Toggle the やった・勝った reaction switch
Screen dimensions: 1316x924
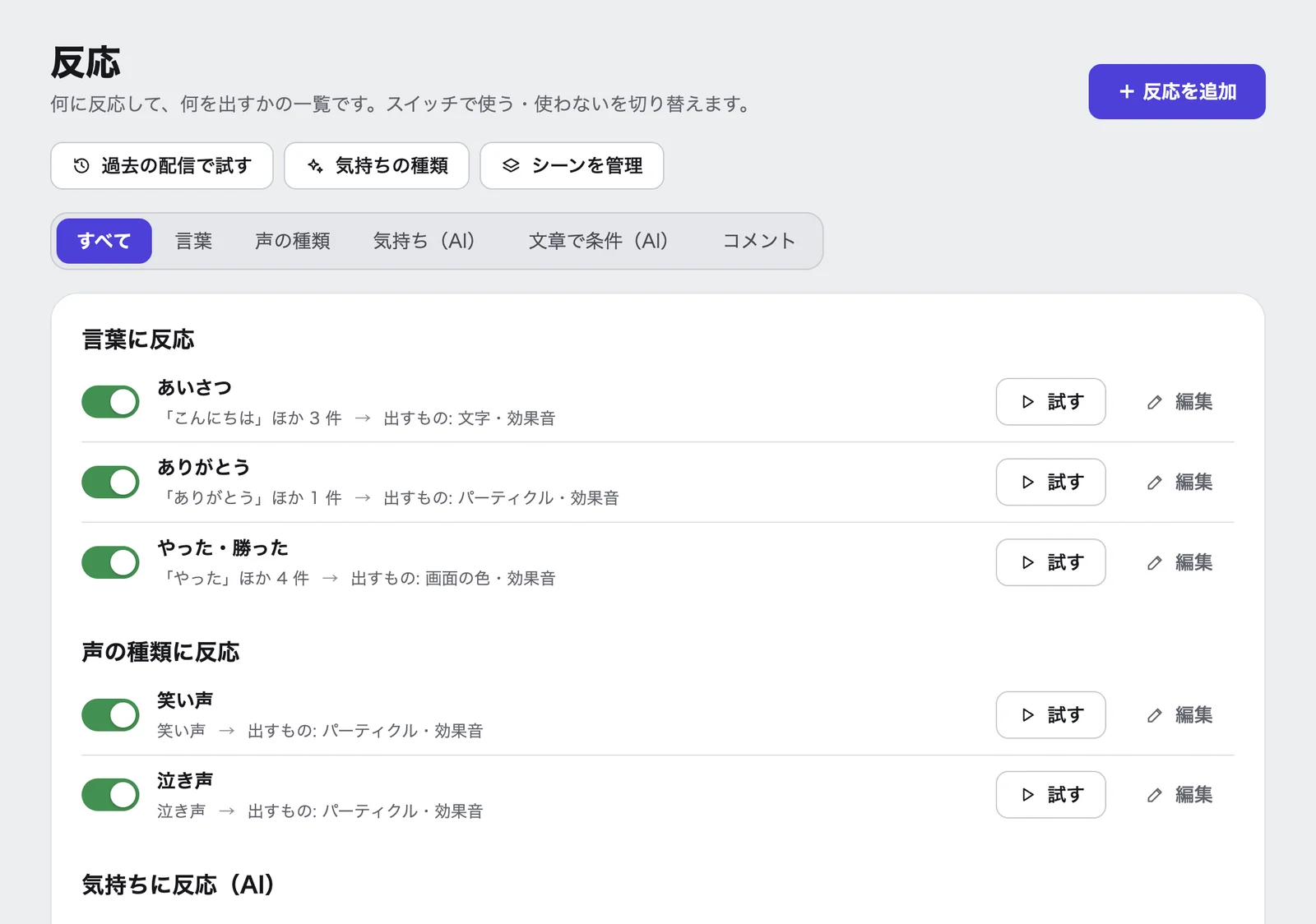tap(110, 563)
